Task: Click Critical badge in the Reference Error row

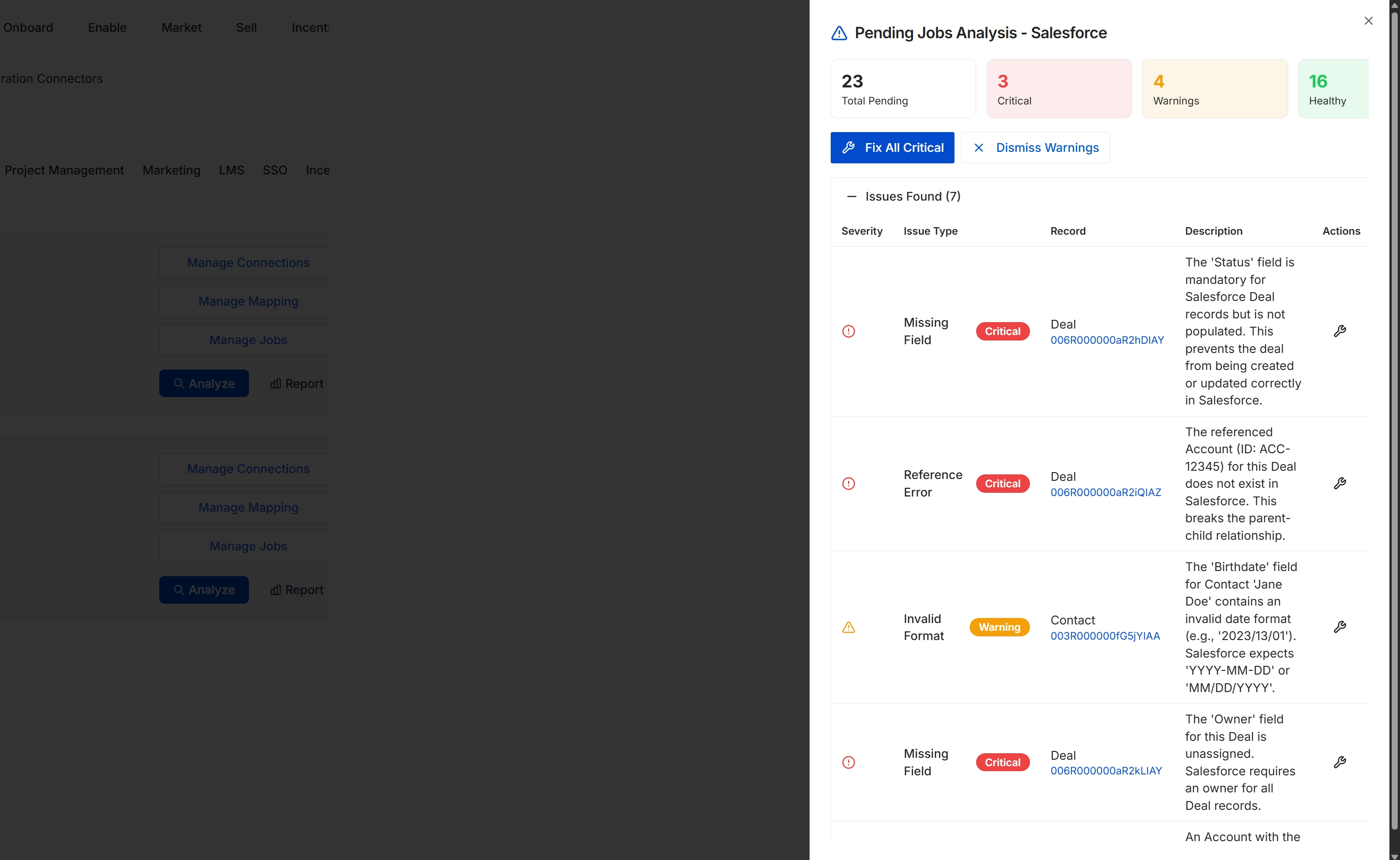Action: (1002, 484)
